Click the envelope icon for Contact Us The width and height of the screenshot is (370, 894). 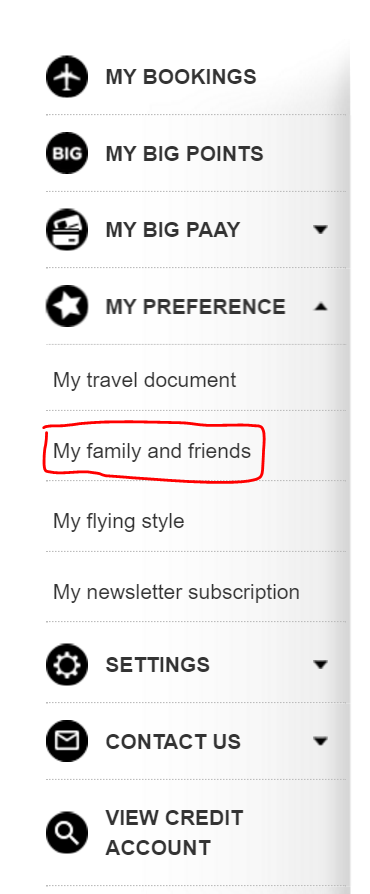click(67, 741)
